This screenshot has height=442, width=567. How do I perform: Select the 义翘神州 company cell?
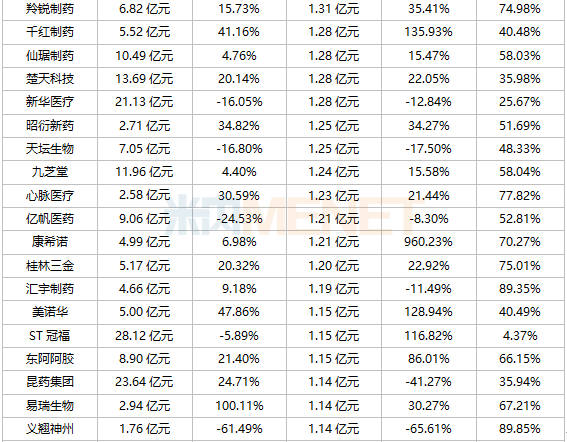(50, 429)
